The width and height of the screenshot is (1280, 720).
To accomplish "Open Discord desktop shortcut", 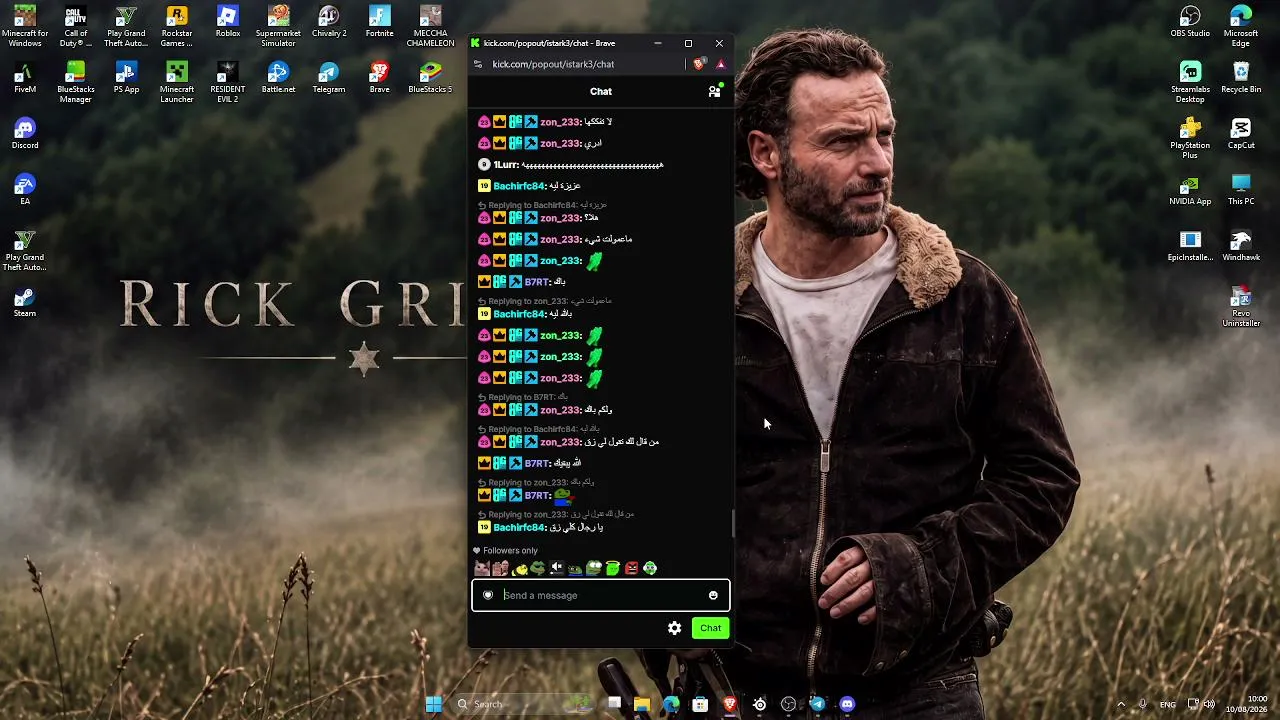I will (x=25, y=134).
